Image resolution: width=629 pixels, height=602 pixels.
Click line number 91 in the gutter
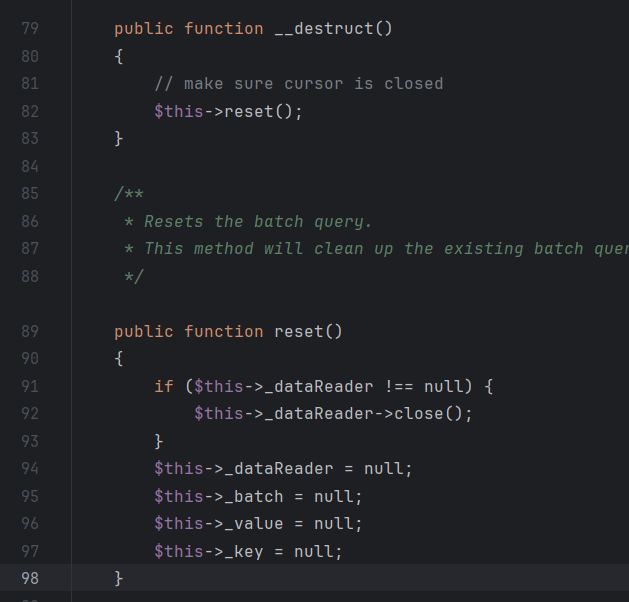coord(29,386)
